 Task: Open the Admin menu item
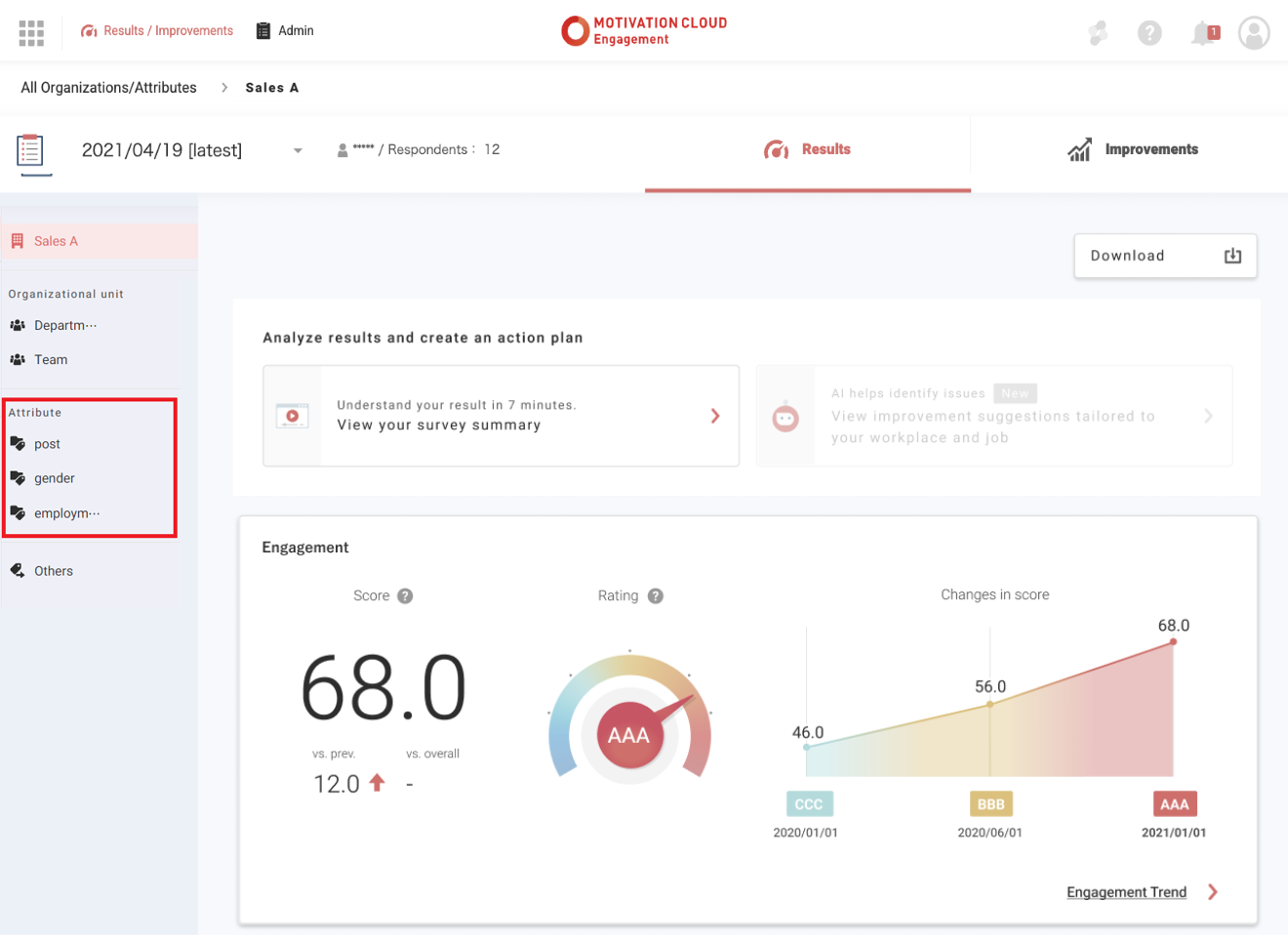(285, 31)
